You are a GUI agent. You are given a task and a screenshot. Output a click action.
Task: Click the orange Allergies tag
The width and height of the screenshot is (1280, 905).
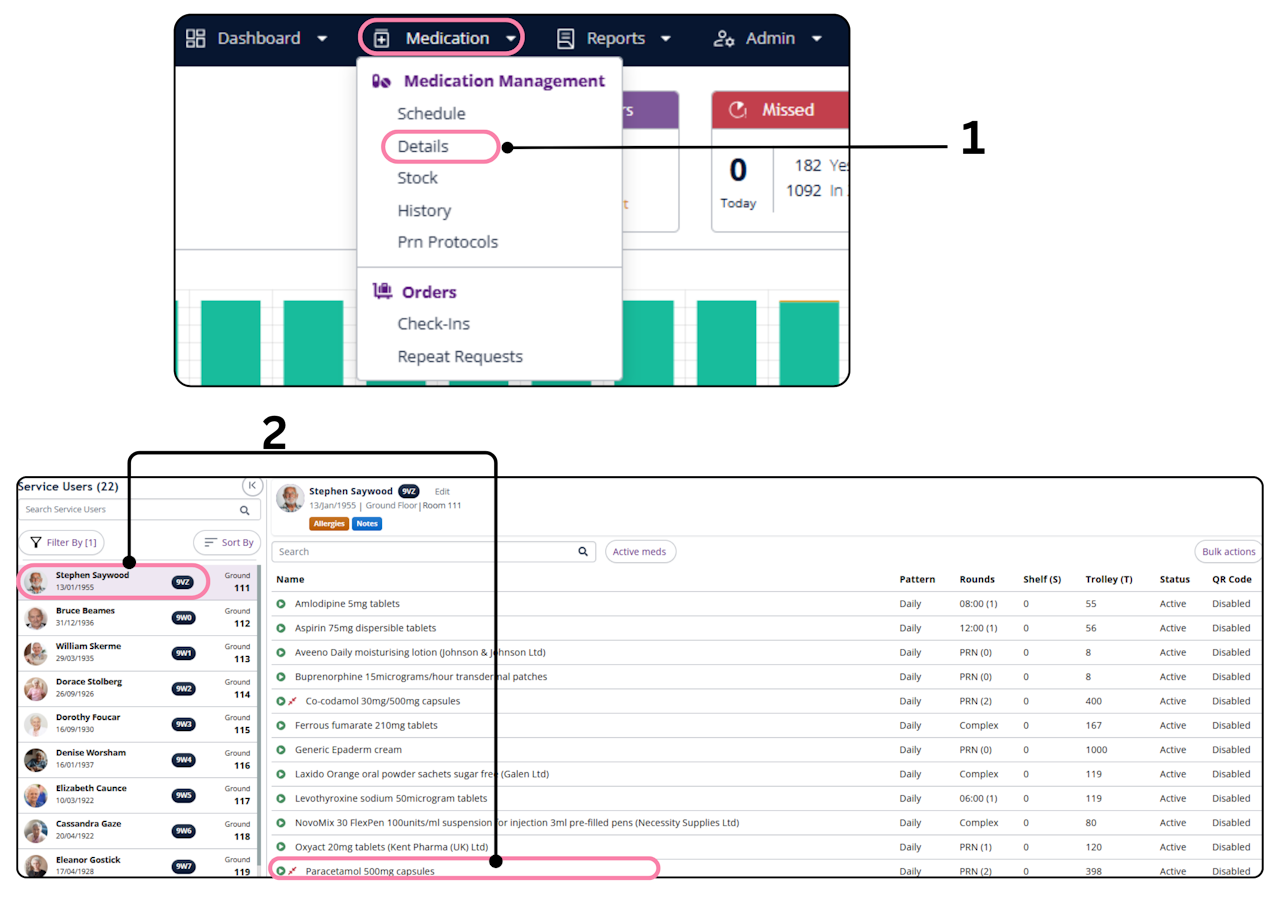point(329,524)
